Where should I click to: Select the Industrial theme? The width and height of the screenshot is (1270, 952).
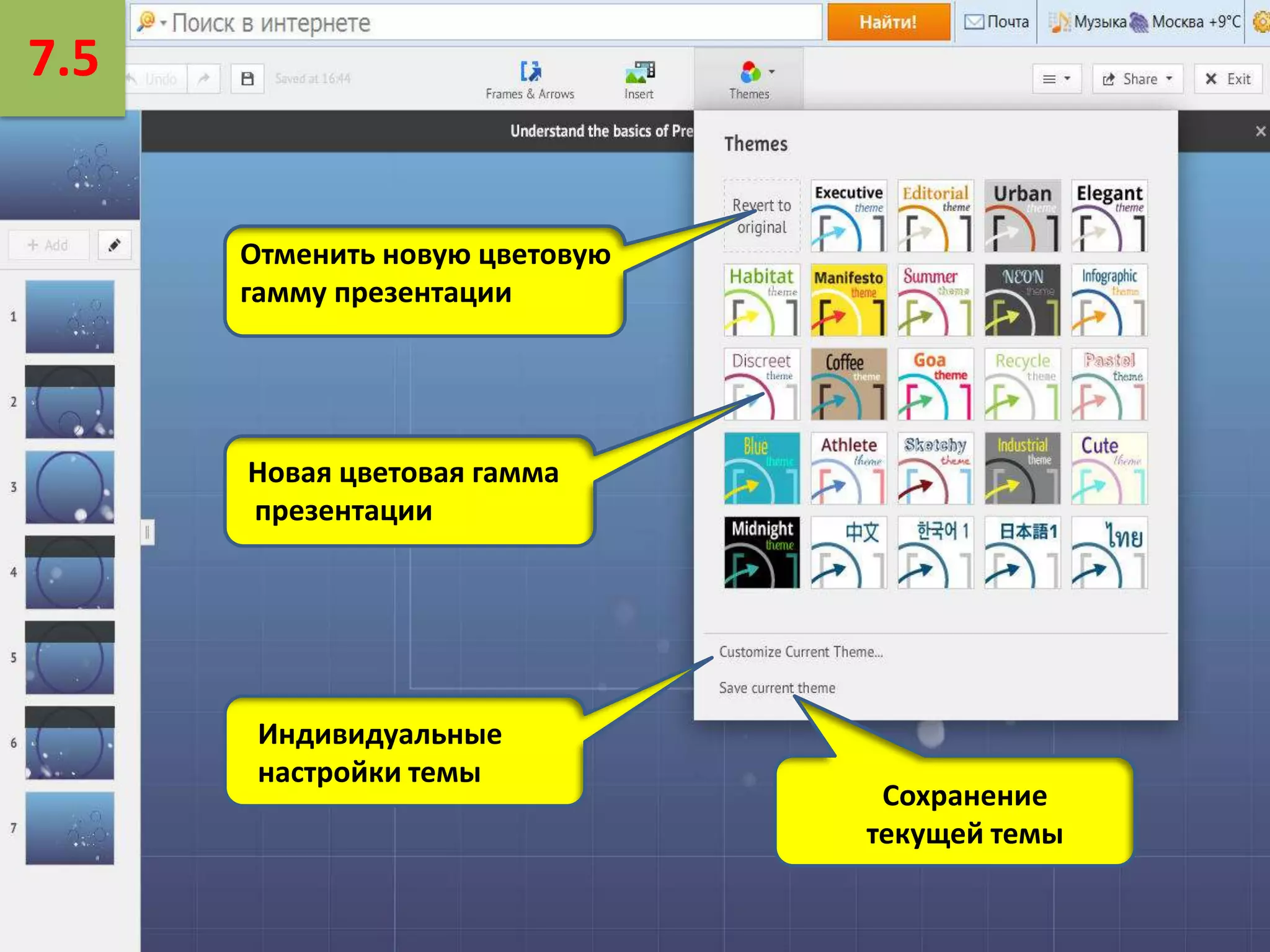1022,469
